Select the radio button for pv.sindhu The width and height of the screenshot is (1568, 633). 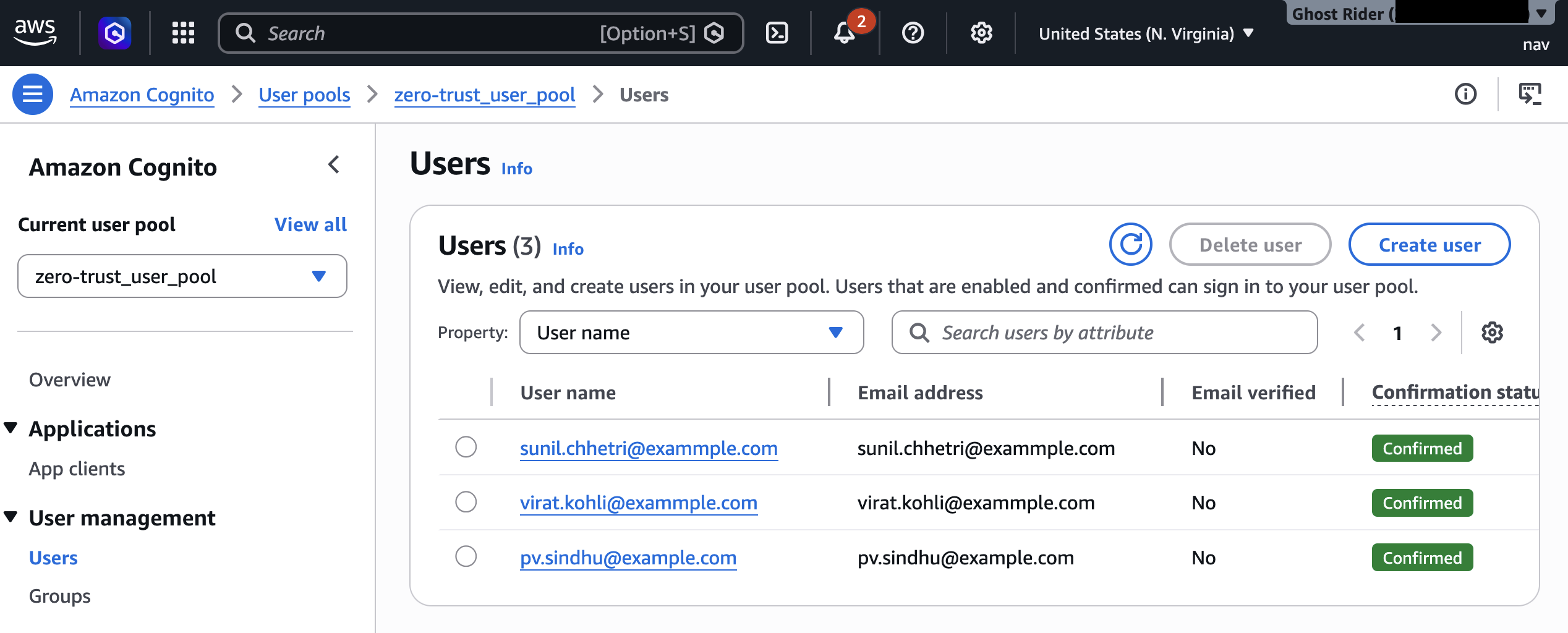click(x=466, y=556)
